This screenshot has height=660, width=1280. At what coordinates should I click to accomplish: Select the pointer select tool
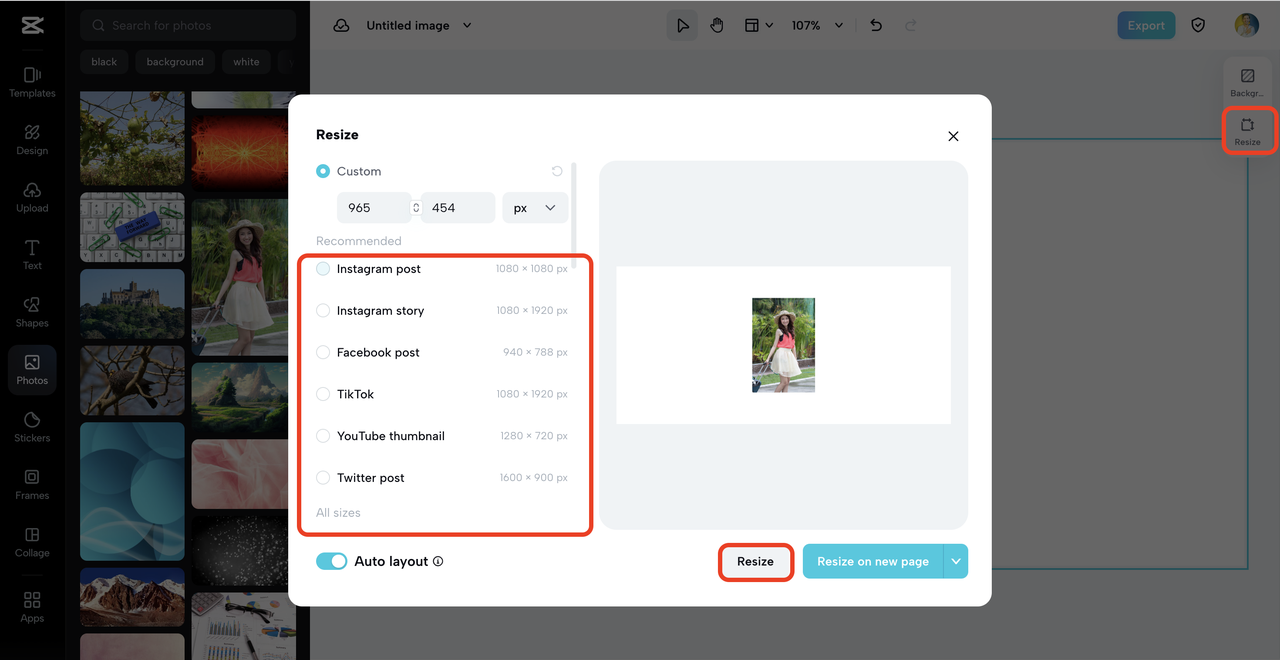point(683,25)
